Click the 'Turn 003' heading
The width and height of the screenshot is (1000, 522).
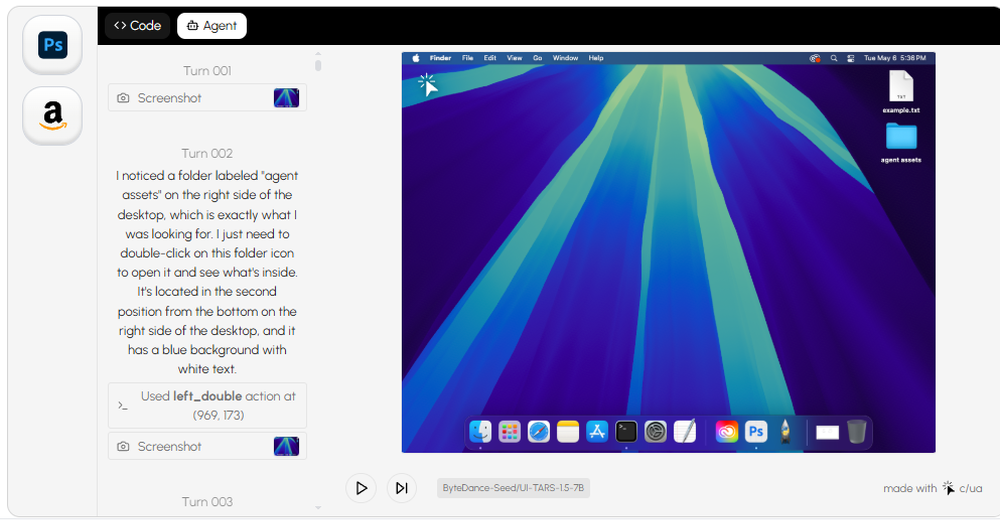[x=207, y=502]
